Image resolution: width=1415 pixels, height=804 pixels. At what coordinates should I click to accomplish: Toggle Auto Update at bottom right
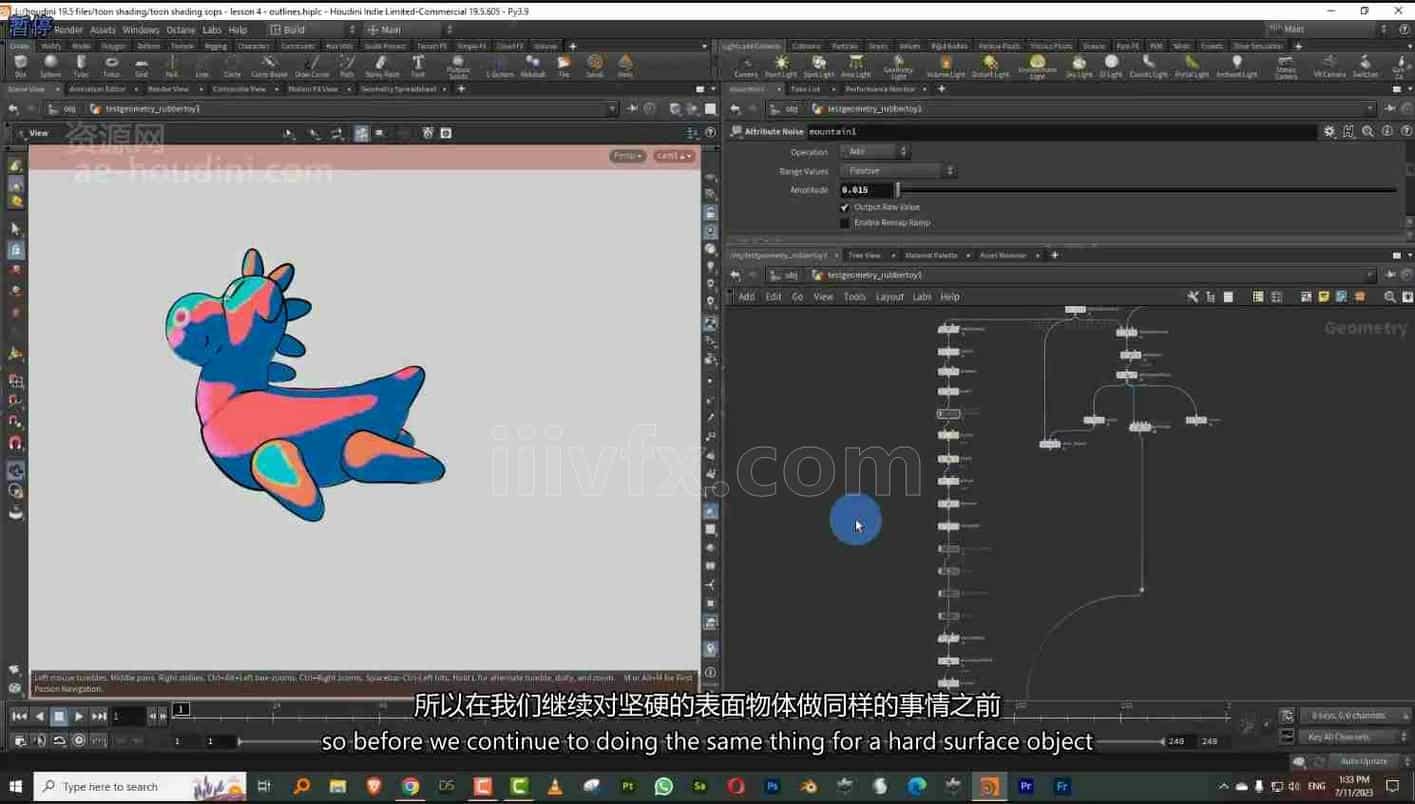click(x=1364, y=761)
